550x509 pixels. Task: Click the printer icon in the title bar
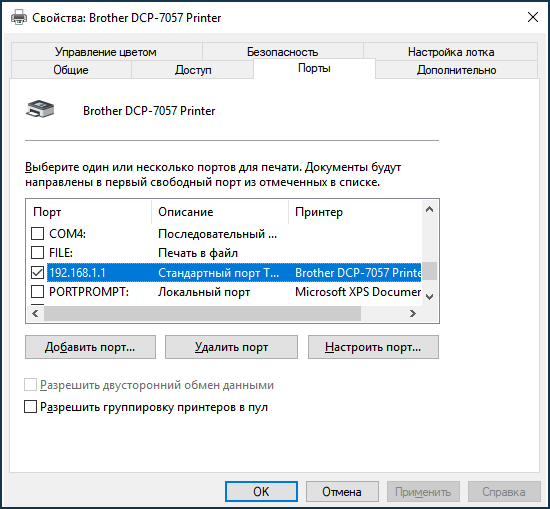(19, 17)
